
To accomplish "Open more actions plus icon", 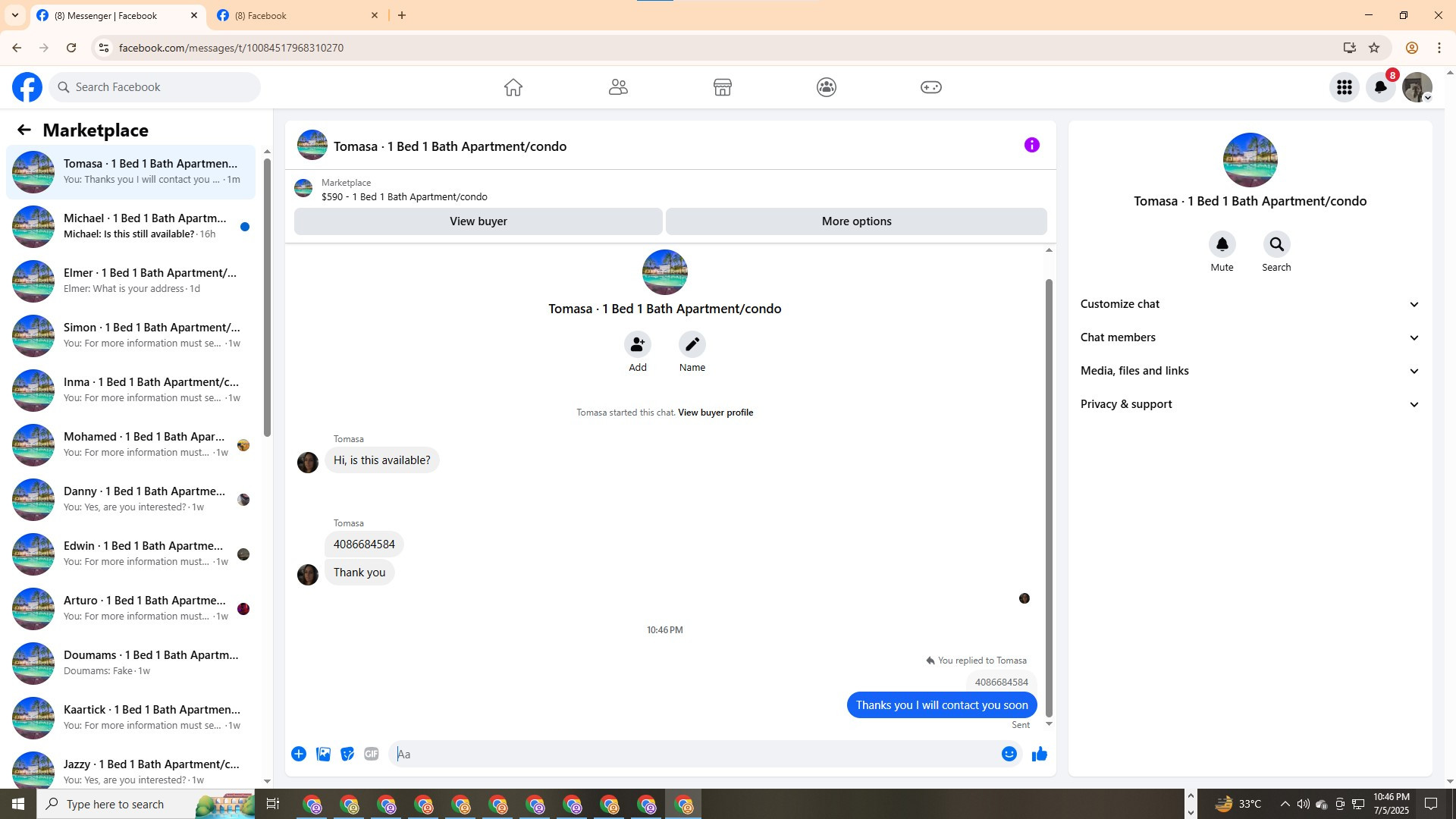I will [x=299, y=754].
